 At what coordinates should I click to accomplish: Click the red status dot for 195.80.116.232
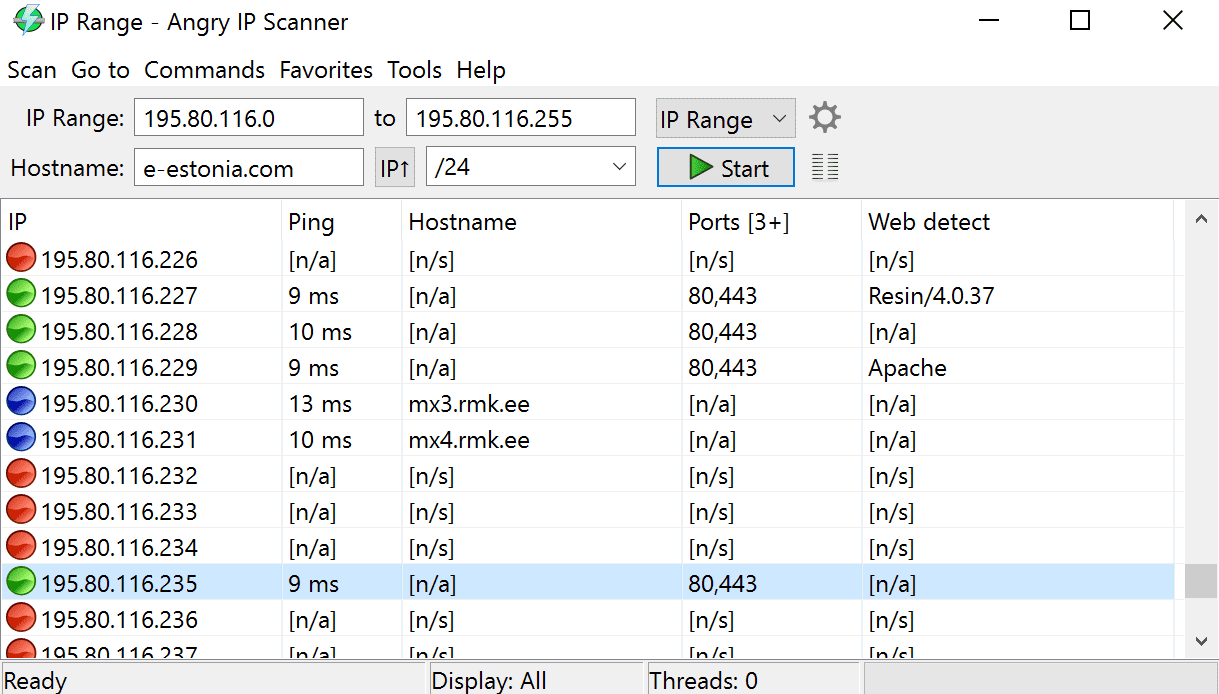[21, 475]
